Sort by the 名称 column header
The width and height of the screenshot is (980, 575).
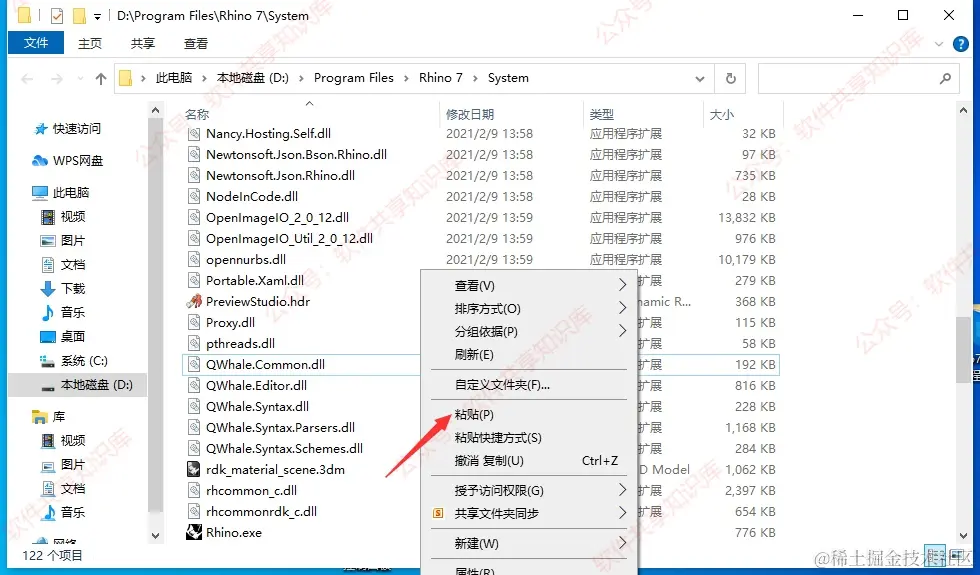point(197,114)
